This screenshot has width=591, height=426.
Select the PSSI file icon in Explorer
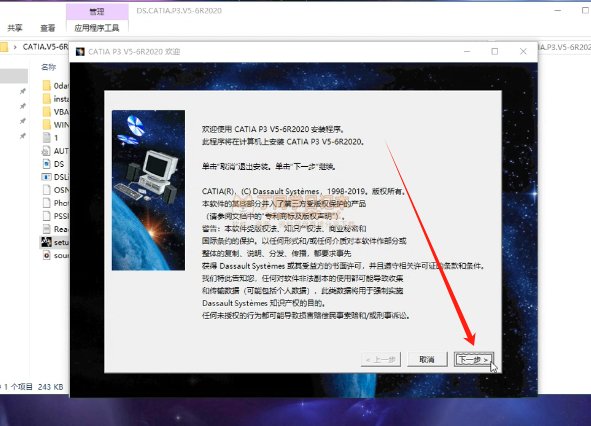click(46, 216)
